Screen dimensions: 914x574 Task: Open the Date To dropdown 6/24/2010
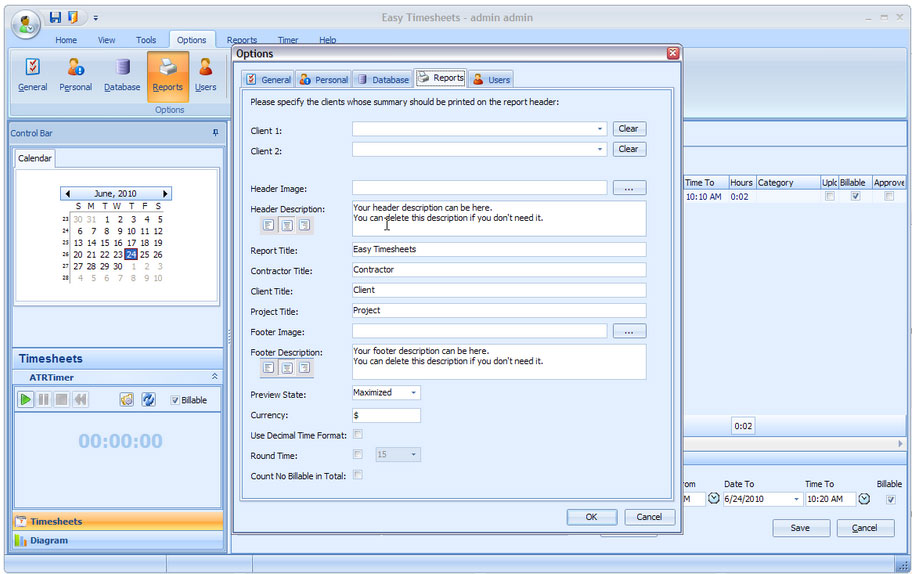796,499
